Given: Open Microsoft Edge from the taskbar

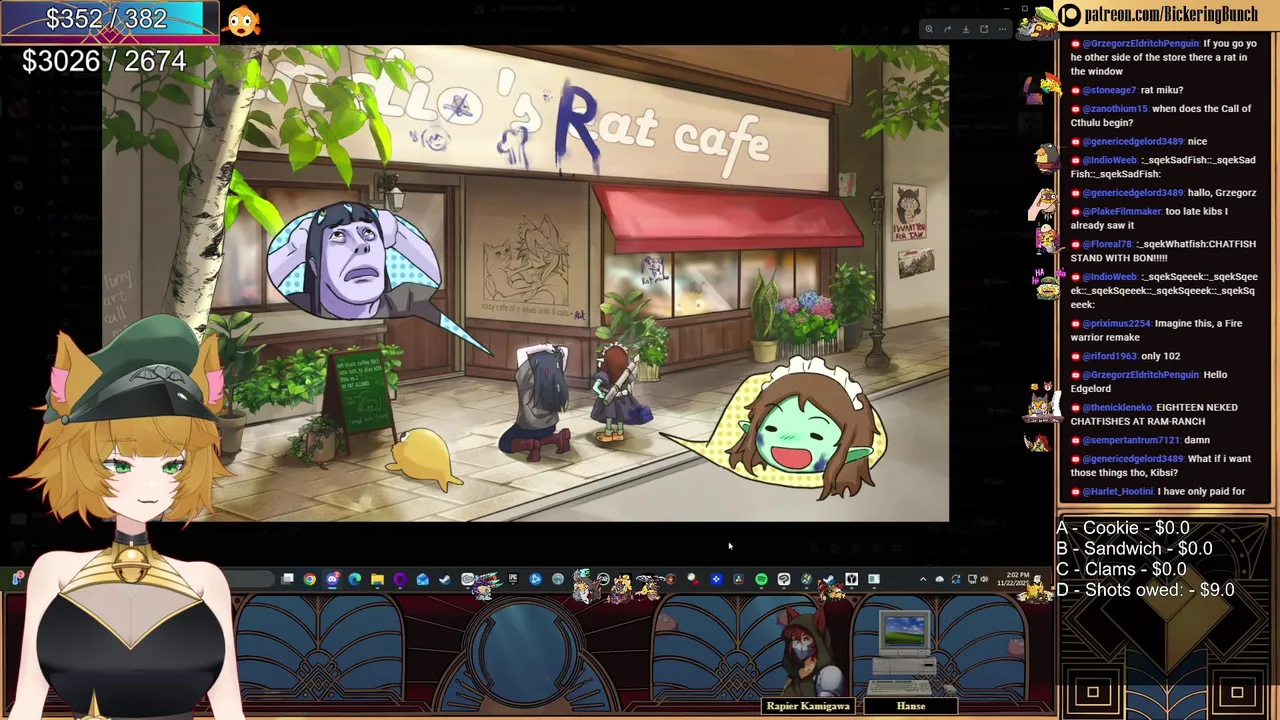Looking at the screenshot, I should coord(354,579).
